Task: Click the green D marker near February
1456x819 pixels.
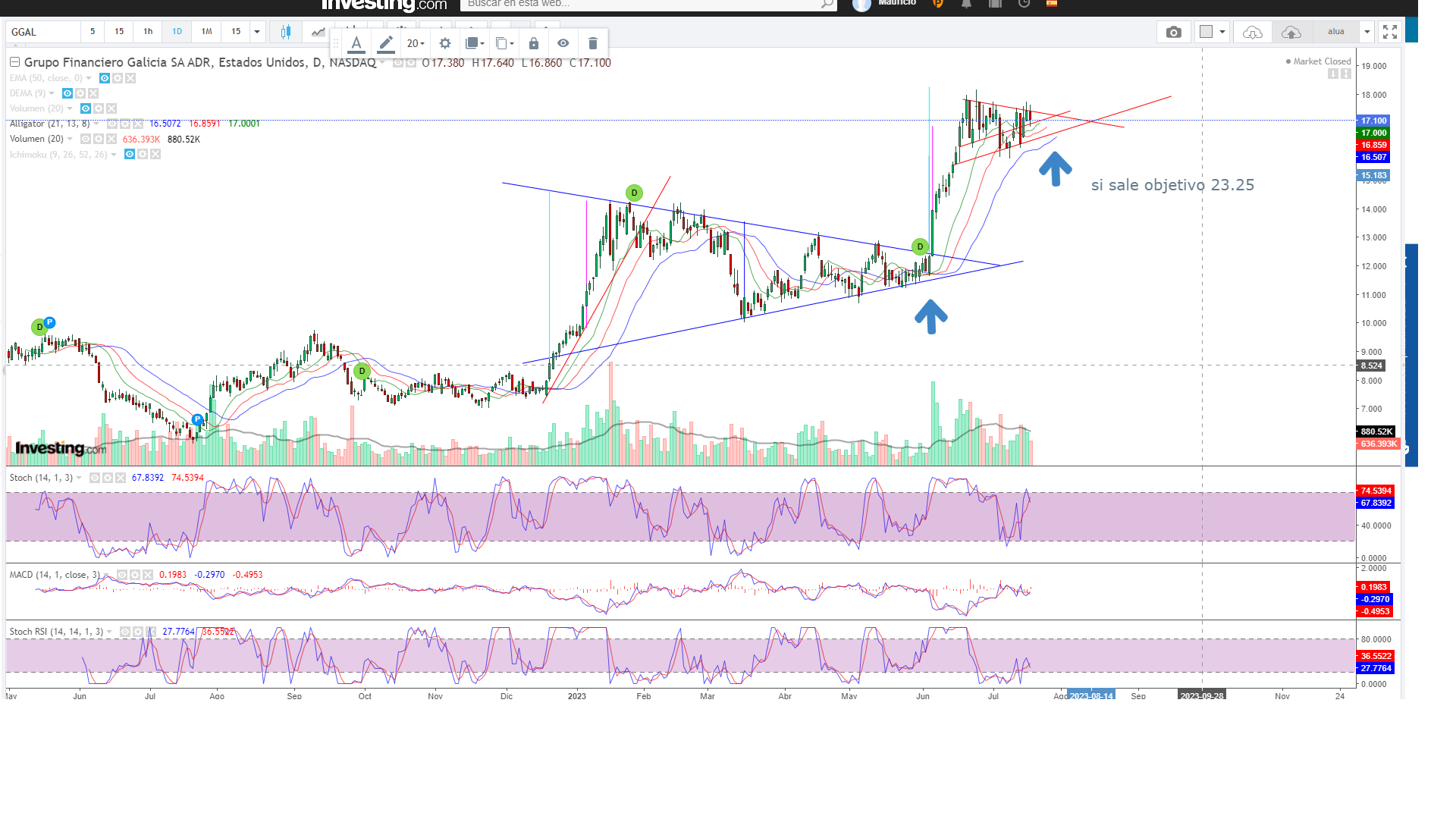Action: point(634,193)
